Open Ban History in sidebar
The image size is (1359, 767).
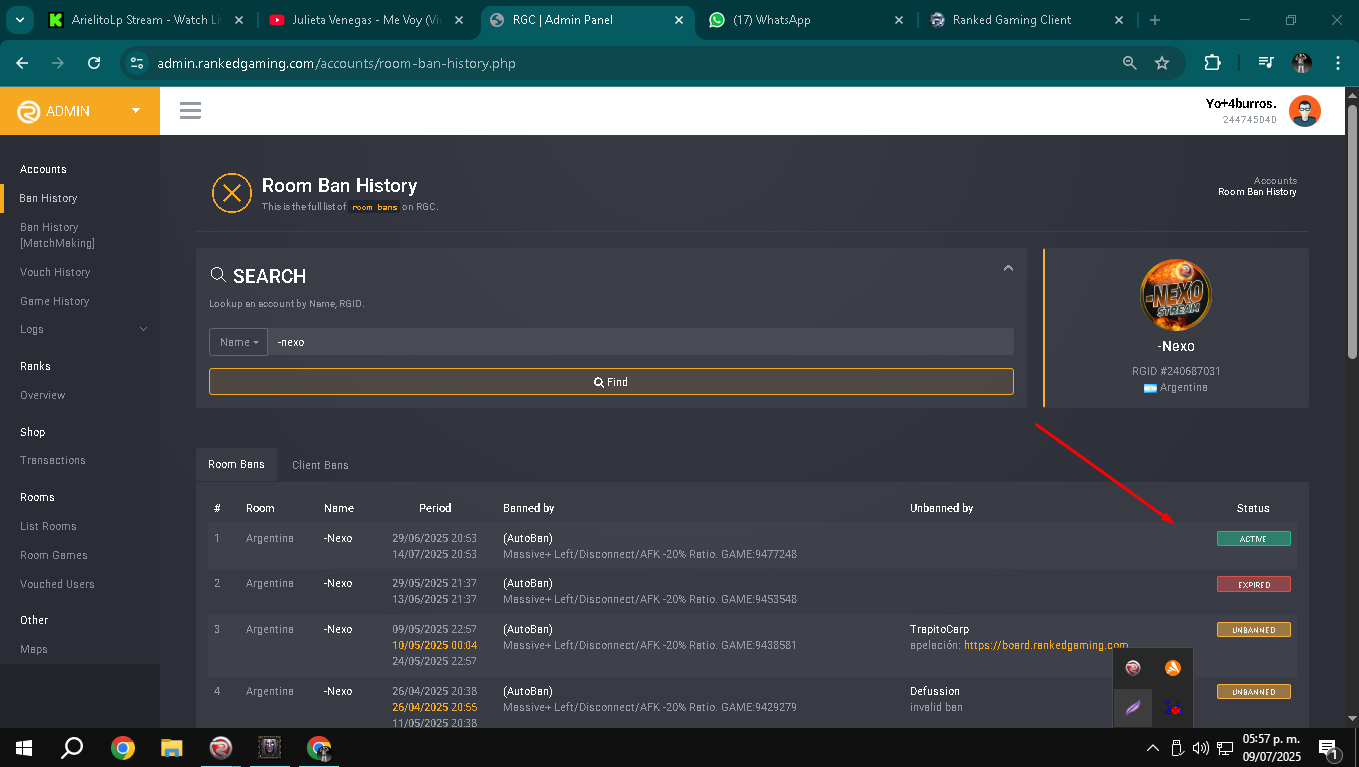[x=48, y=198]
